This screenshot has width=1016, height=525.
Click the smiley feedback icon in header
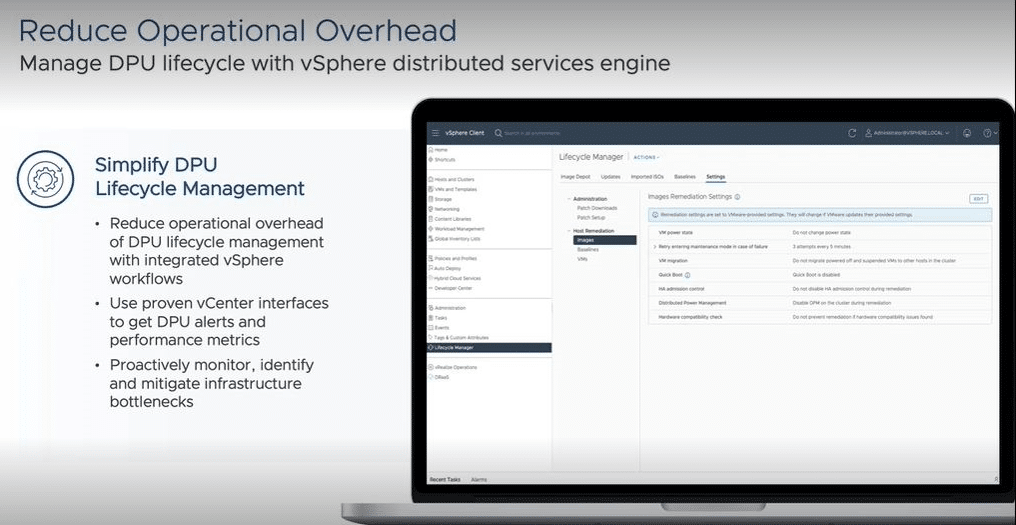(967, 133)
